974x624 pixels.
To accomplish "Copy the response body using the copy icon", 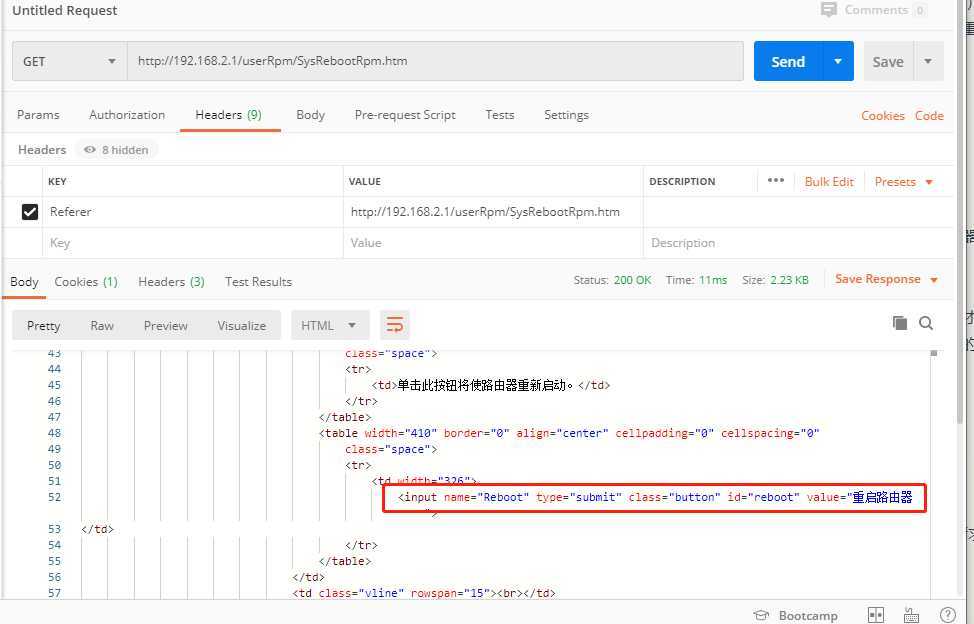I will point(899,323).
